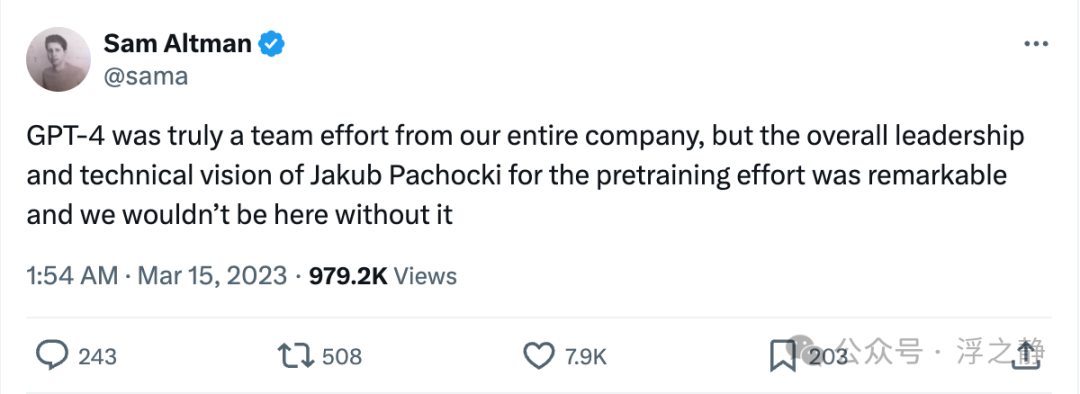
Task: Open the @sama handle link
Action: [x=145, y=76]
